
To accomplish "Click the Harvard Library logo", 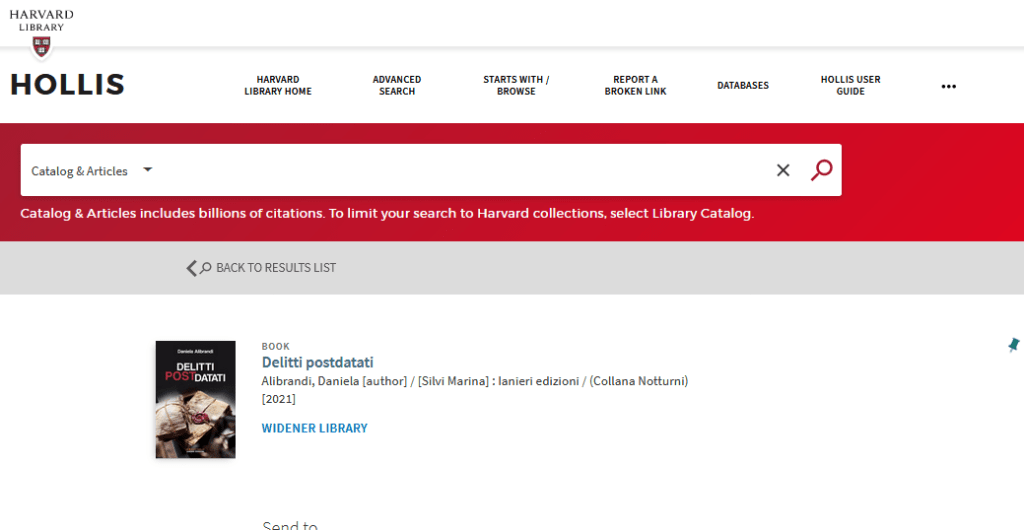I will point(41,20).
